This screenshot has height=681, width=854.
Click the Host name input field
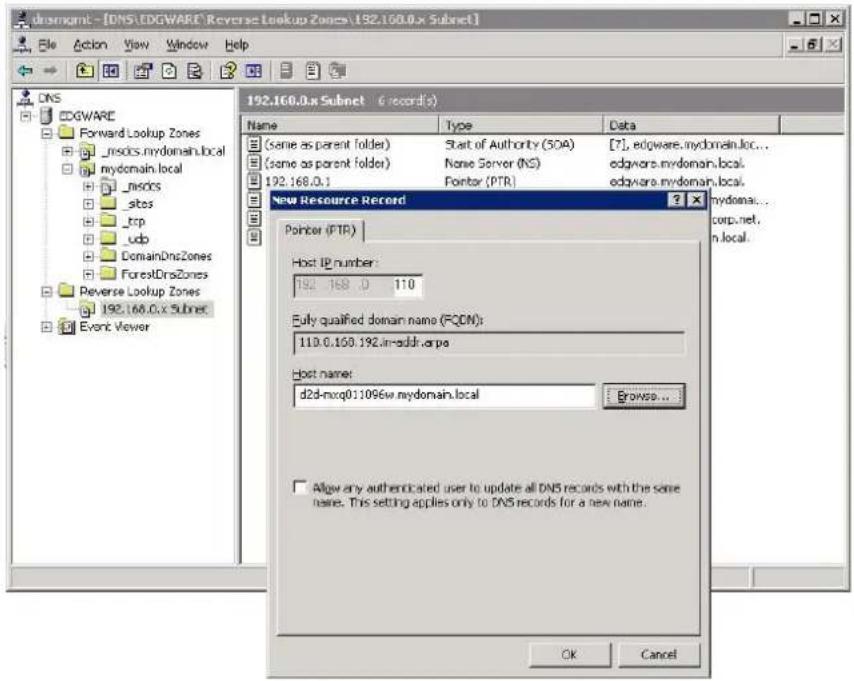[444, 396]
